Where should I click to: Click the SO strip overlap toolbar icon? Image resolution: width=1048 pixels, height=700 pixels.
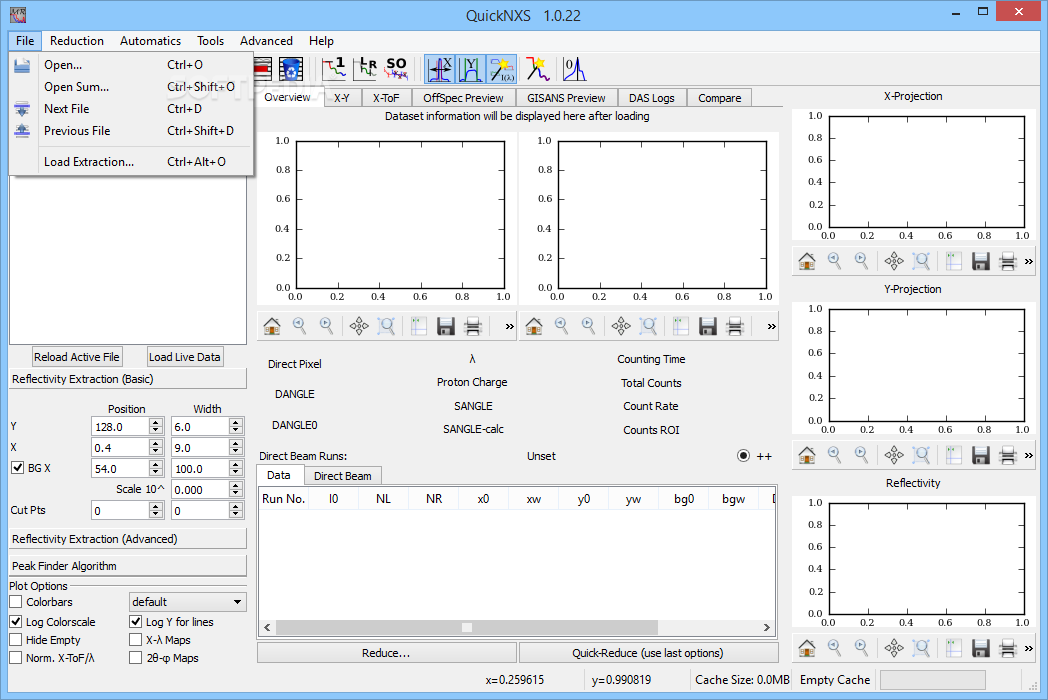(x=396, y=69)
